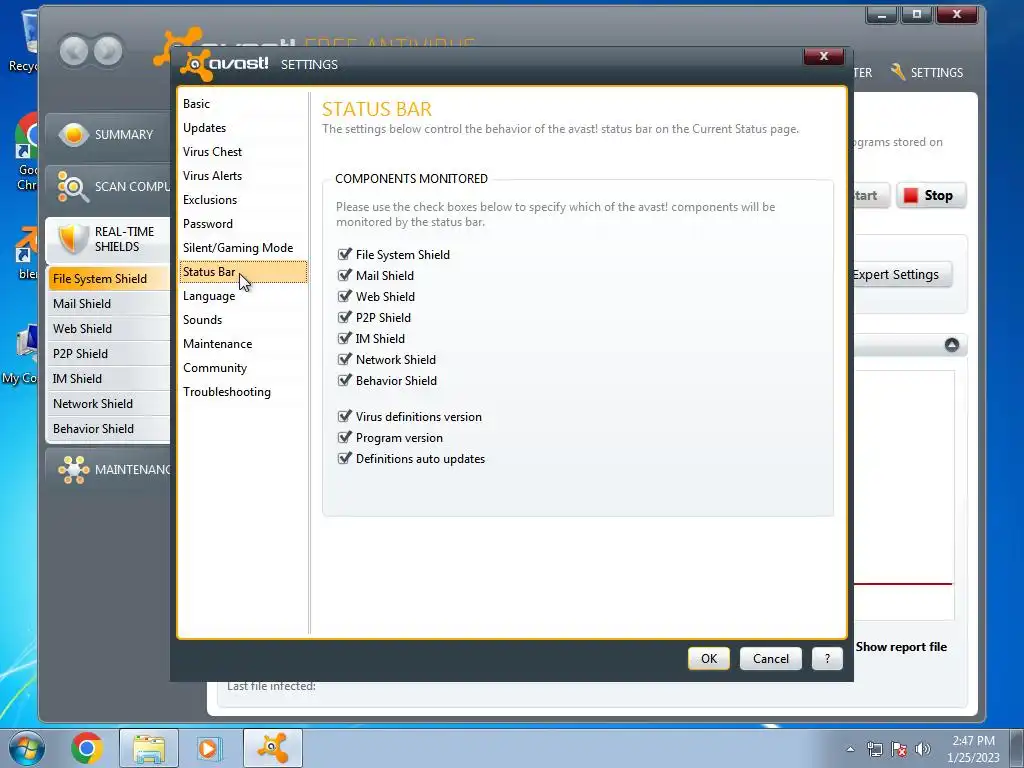Viewport: 1024px width, 768px height.
Task: Open Password settings page
Action: pyautogui.click(x=243, y=224)
